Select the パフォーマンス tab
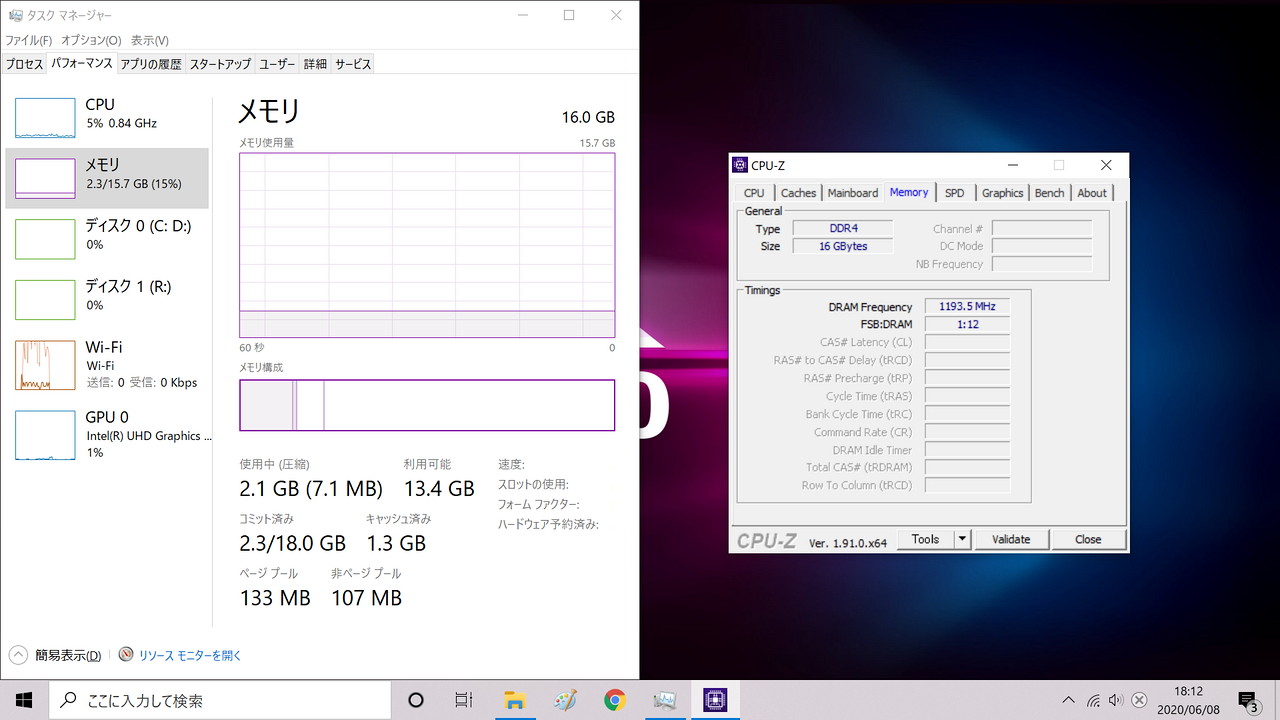Viewport: 1280px width, 720px height. [82, 63]
